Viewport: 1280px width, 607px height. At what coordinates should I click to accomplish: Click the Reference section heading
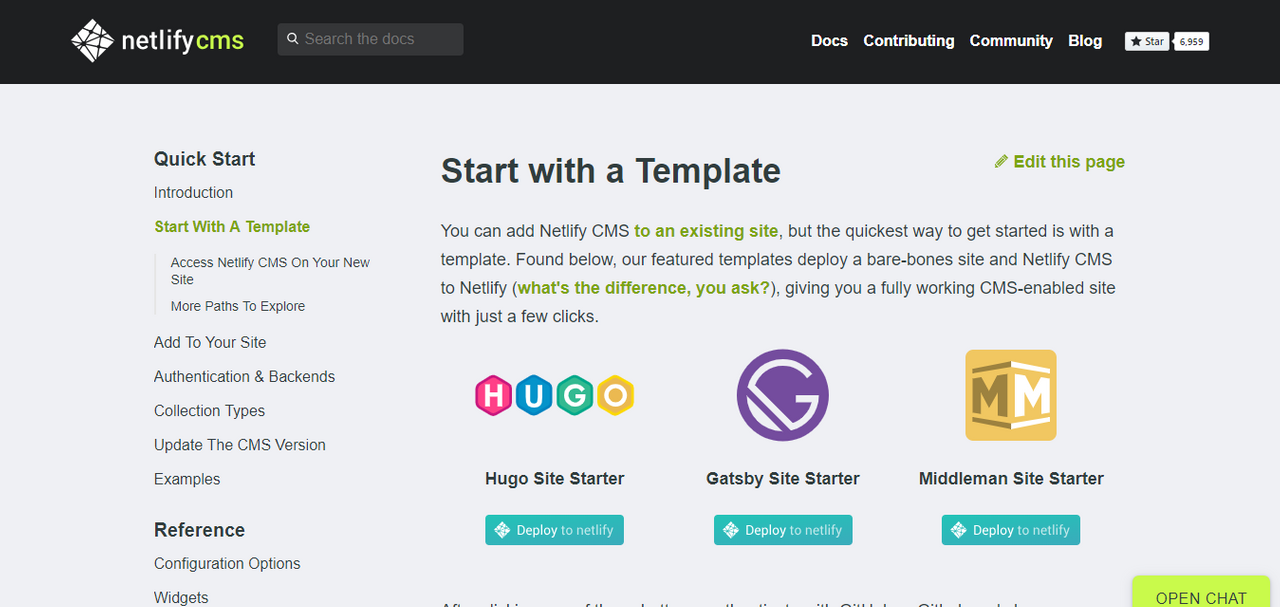[199, 530]
